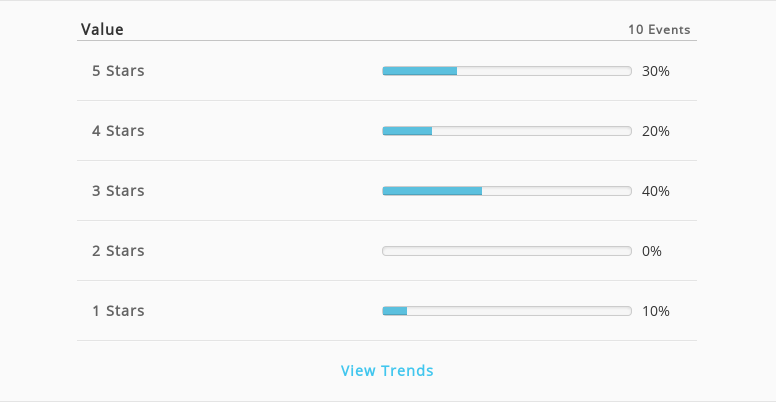Select the 4 Stars row label

pyautogui.click(x=118, y=131)
